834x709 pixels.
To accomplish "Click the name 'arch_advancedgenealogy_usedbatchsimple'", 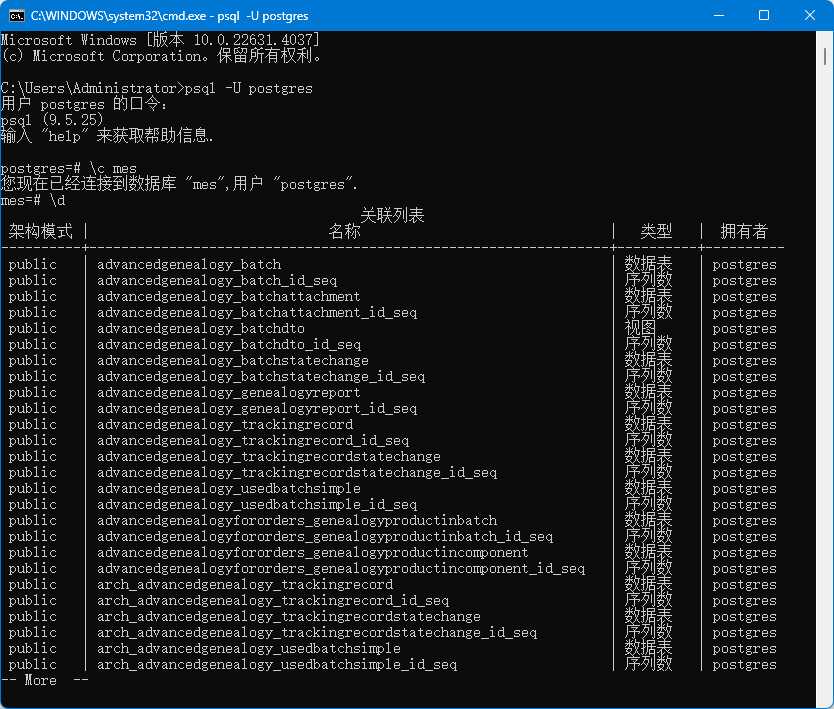I will 249,648.
